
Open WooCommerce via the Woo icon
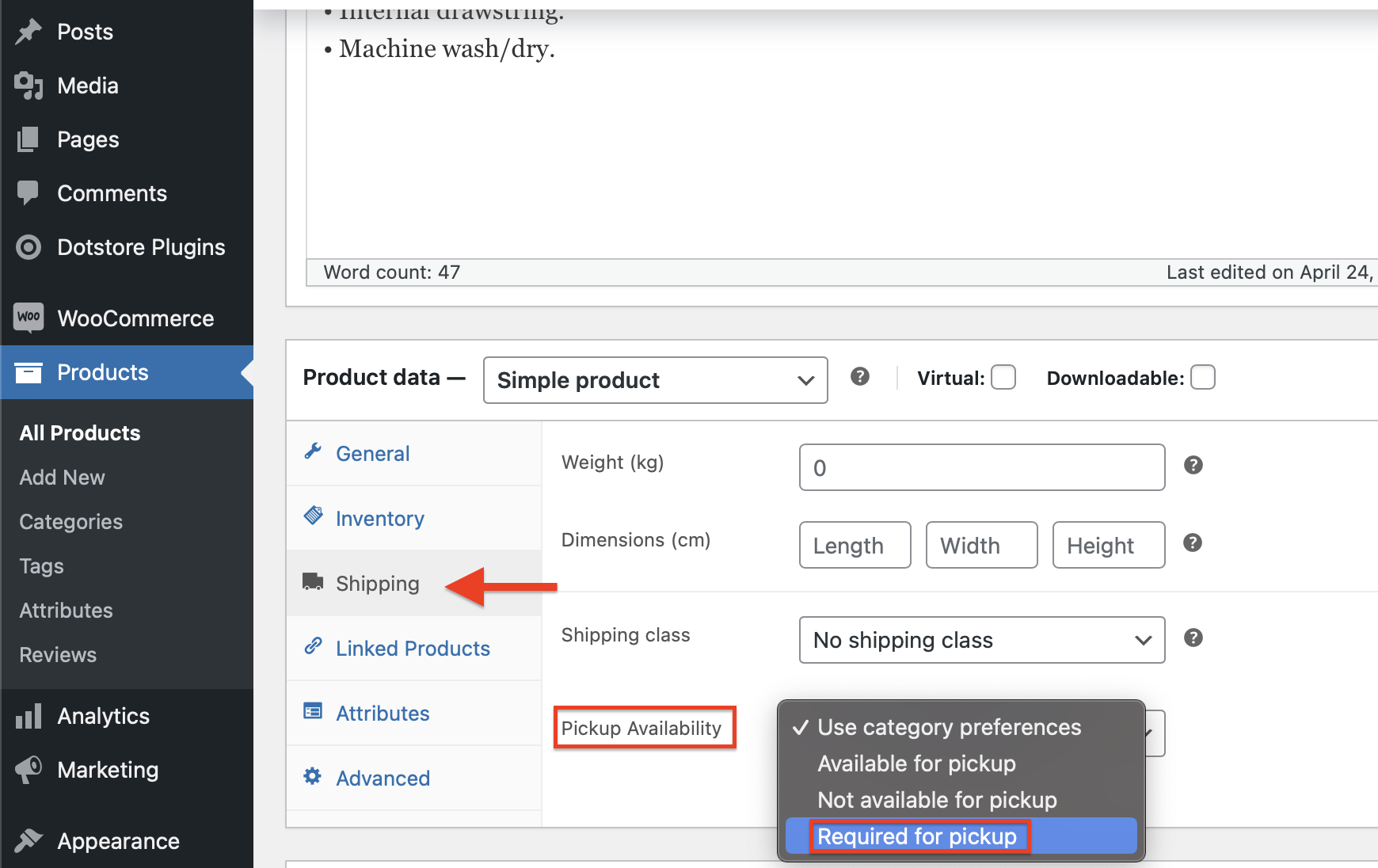pyautogui.click(x=29, y=317)
